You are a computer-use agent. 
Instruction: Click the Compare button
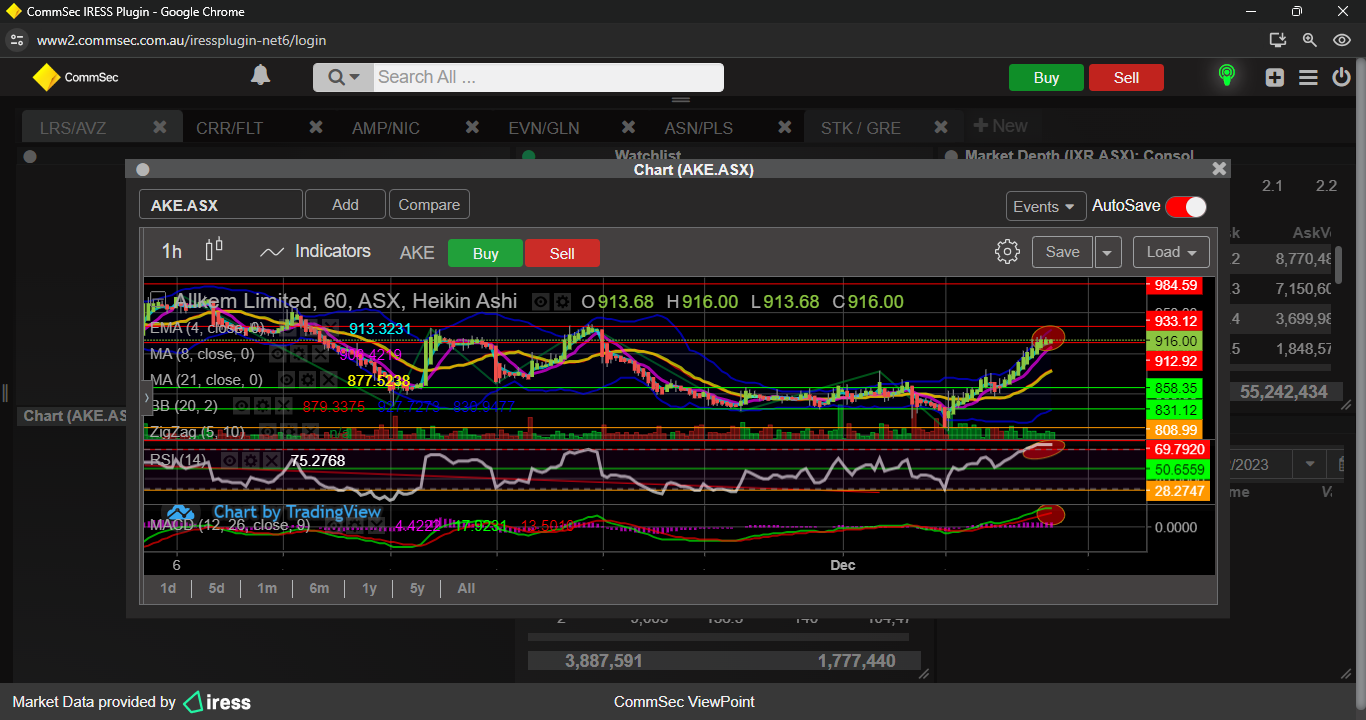429,205
